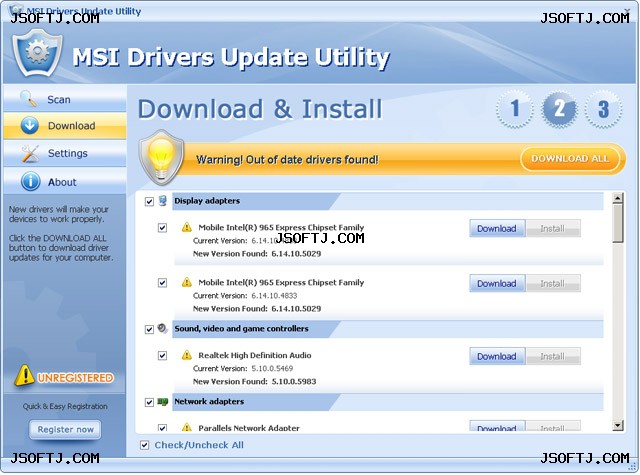Viewport: 640px width, 475px height.
Task: Open the About section
Action: (x=65, y=182)
